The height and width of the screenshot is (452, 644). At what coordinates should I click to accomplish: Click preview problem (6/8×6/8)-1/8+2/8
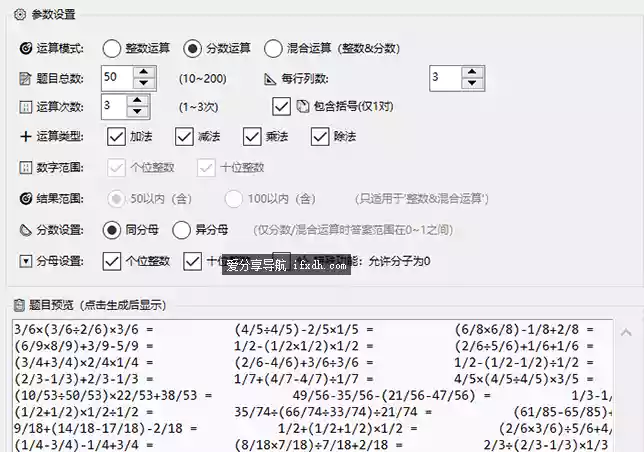(x=524, y=329)
